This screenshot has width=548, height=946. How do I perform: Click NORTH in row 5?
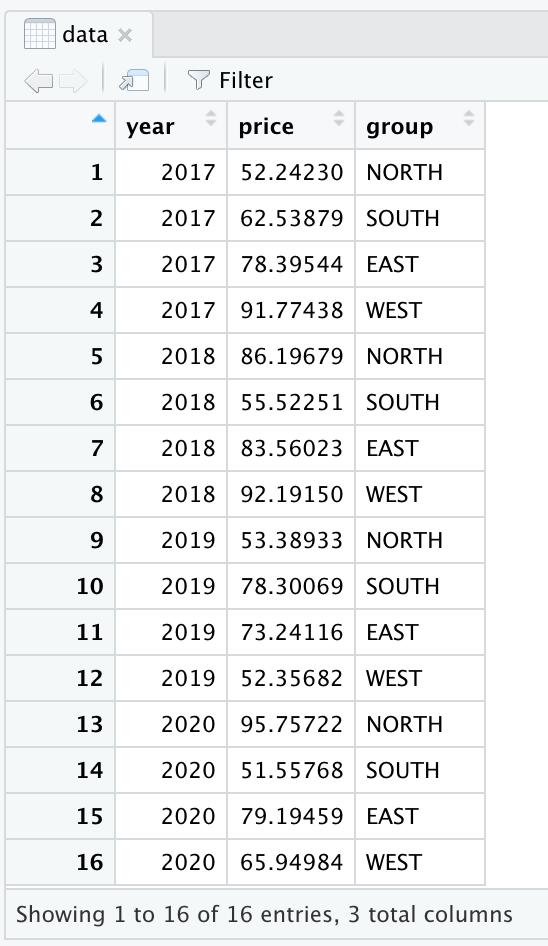coord(404,356)
